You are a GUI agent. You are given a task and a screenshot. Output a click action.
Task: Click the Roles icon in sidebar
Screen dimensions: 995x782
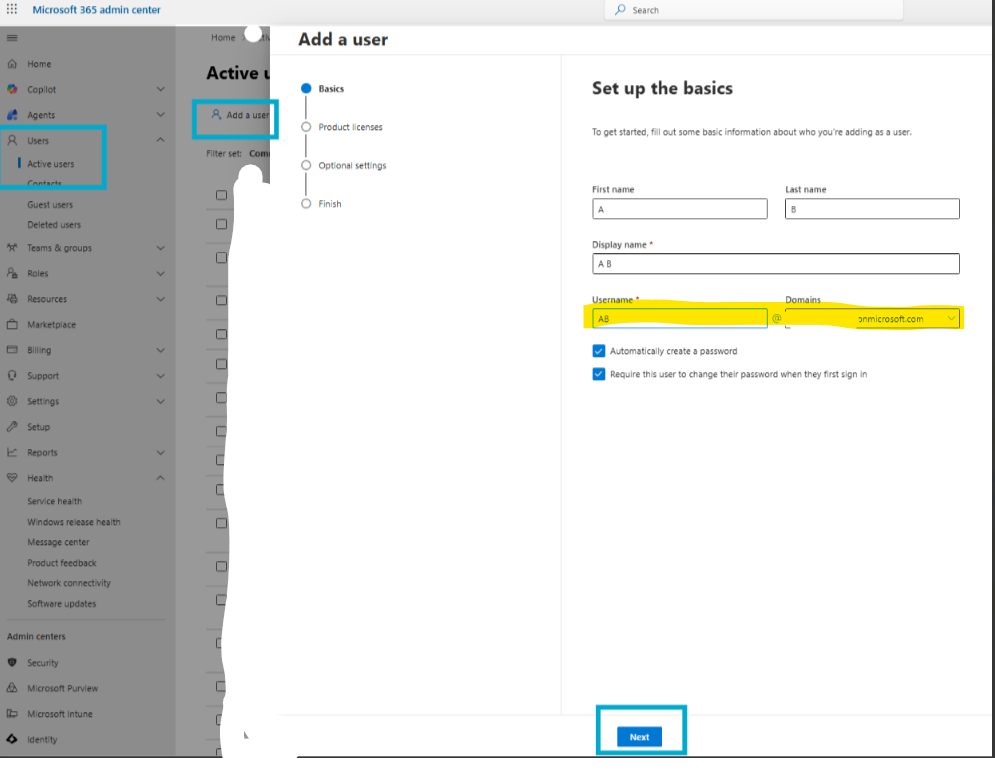click(12, 273)
